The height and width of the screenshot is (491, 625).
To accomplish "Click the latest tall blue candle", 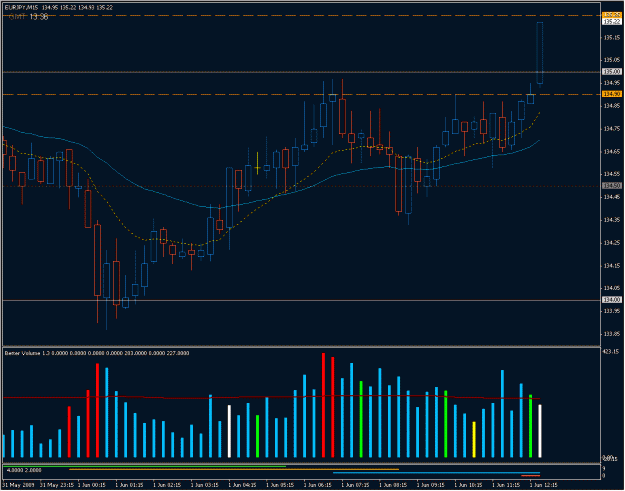I will [x=540, y=53].
